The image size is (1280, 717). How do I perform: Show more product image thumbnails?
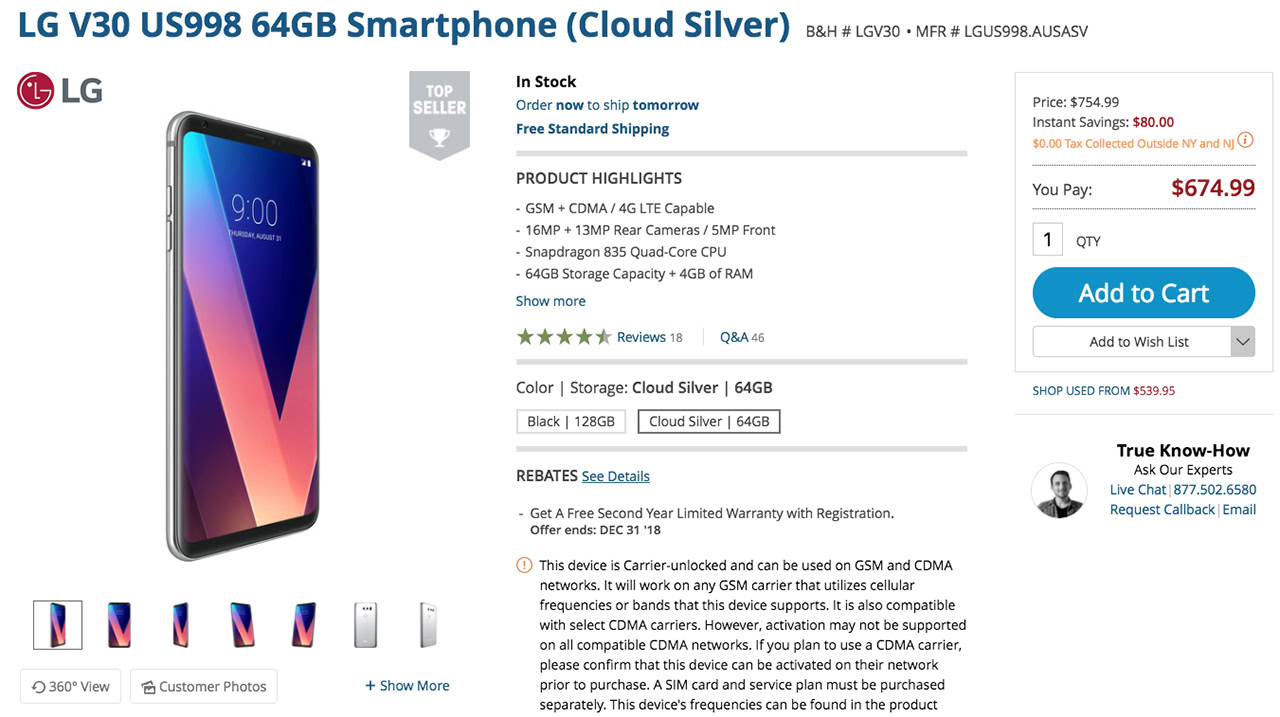(407, 686)
